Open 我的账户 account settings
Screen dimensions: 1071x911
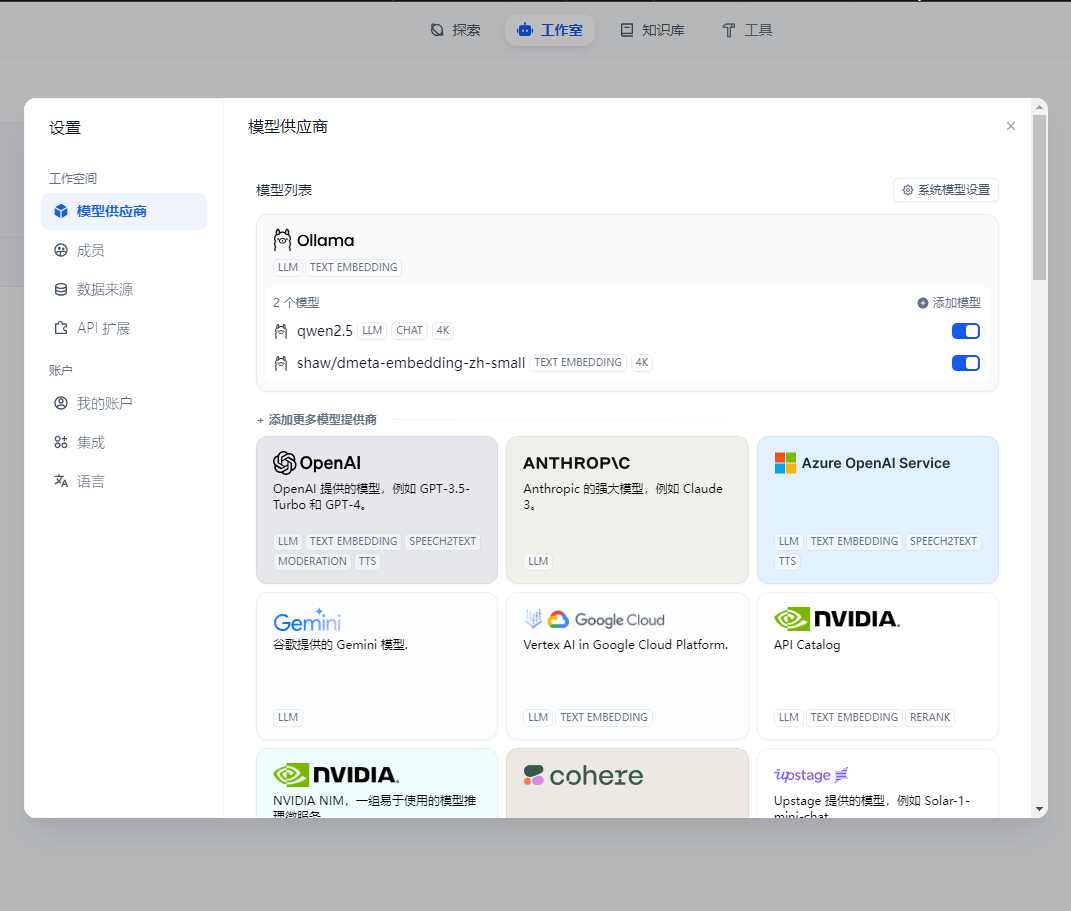click(124, 404)
